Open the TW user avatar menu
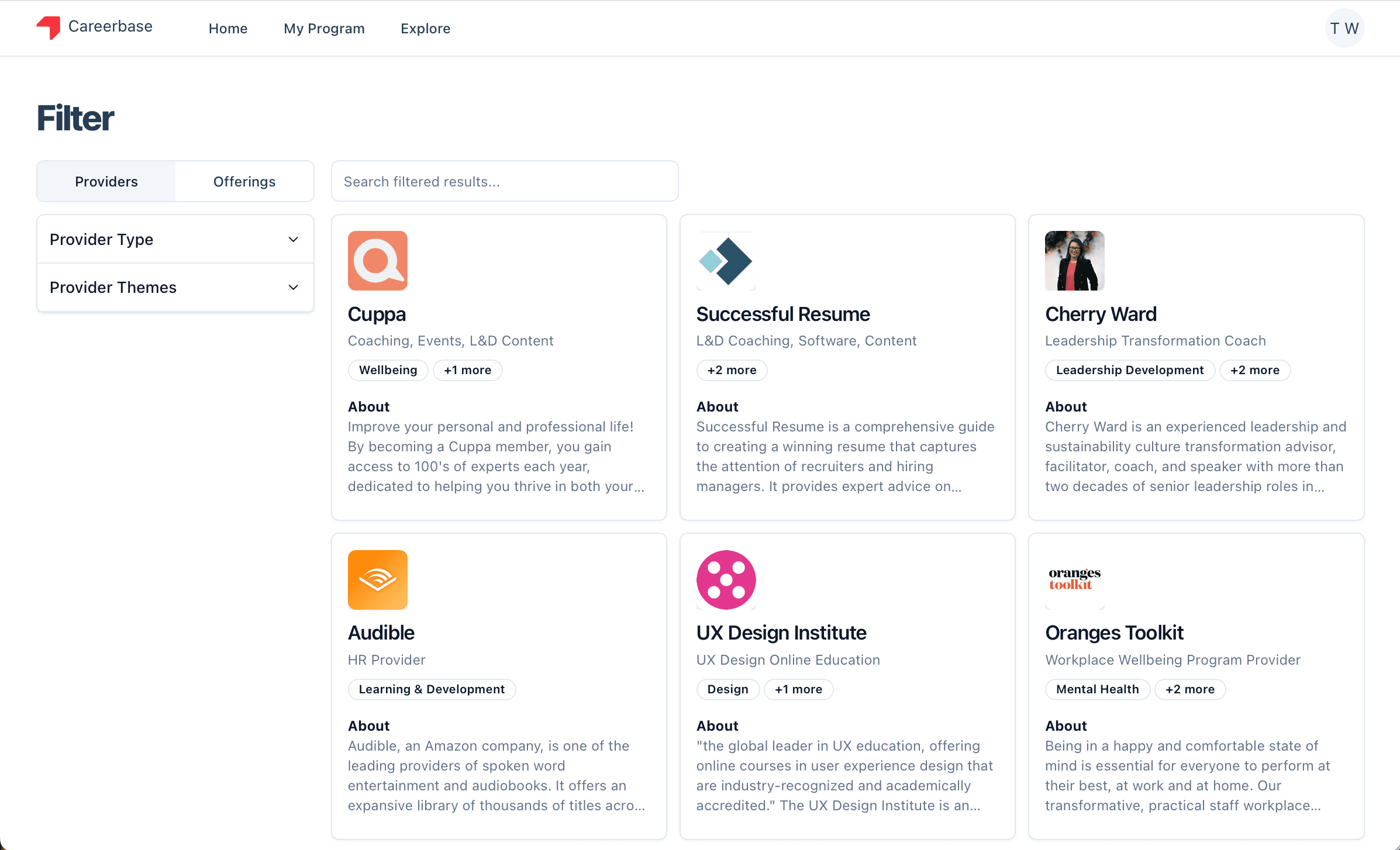 tap(1344, 28)
